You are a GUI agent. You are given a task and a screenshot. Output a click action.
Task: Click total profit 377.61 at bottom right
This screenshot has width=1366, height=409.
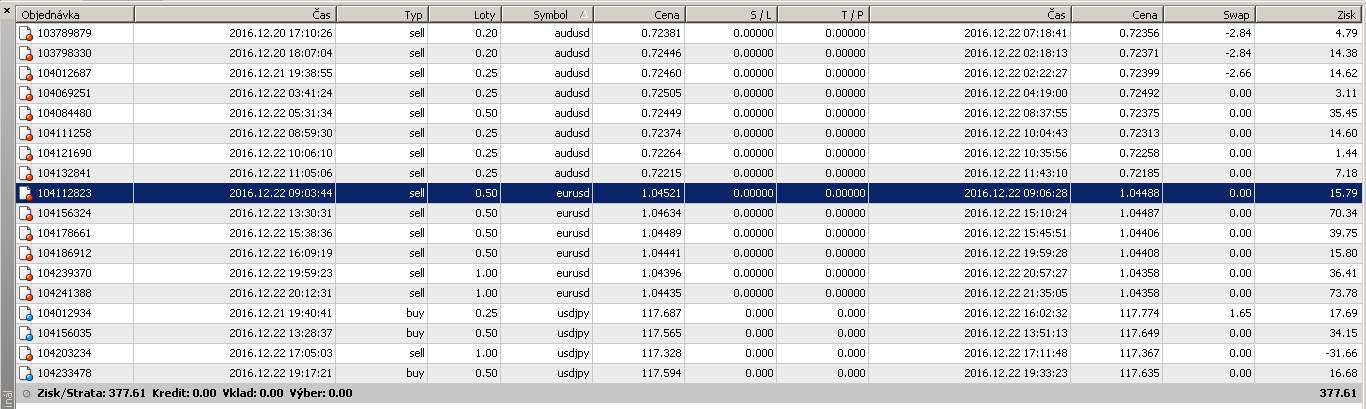(x=1339, y=393)
